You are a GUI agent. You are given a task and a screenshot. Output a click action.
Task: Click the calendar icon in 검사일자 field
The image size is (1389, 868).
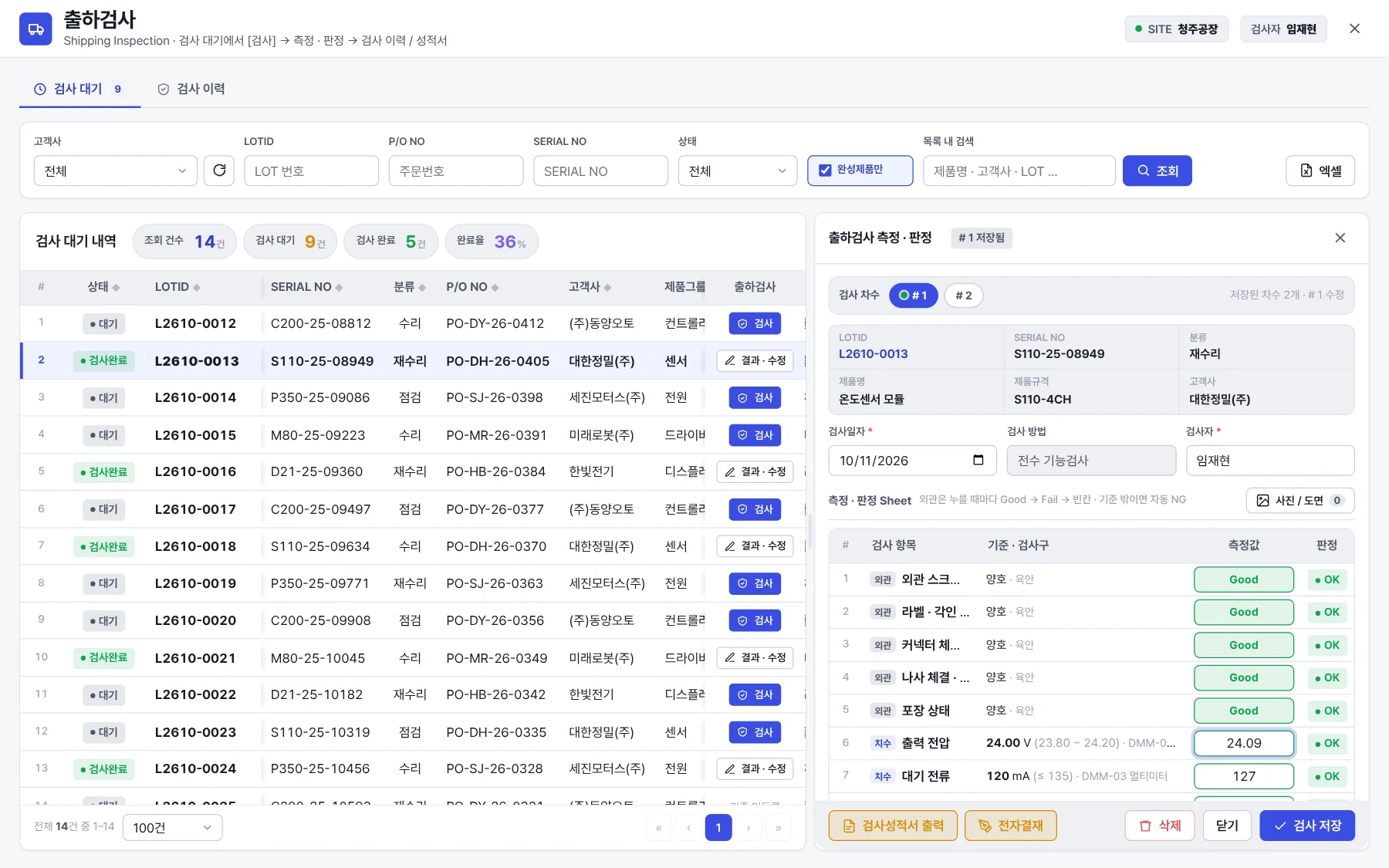[x=978, y=460]
